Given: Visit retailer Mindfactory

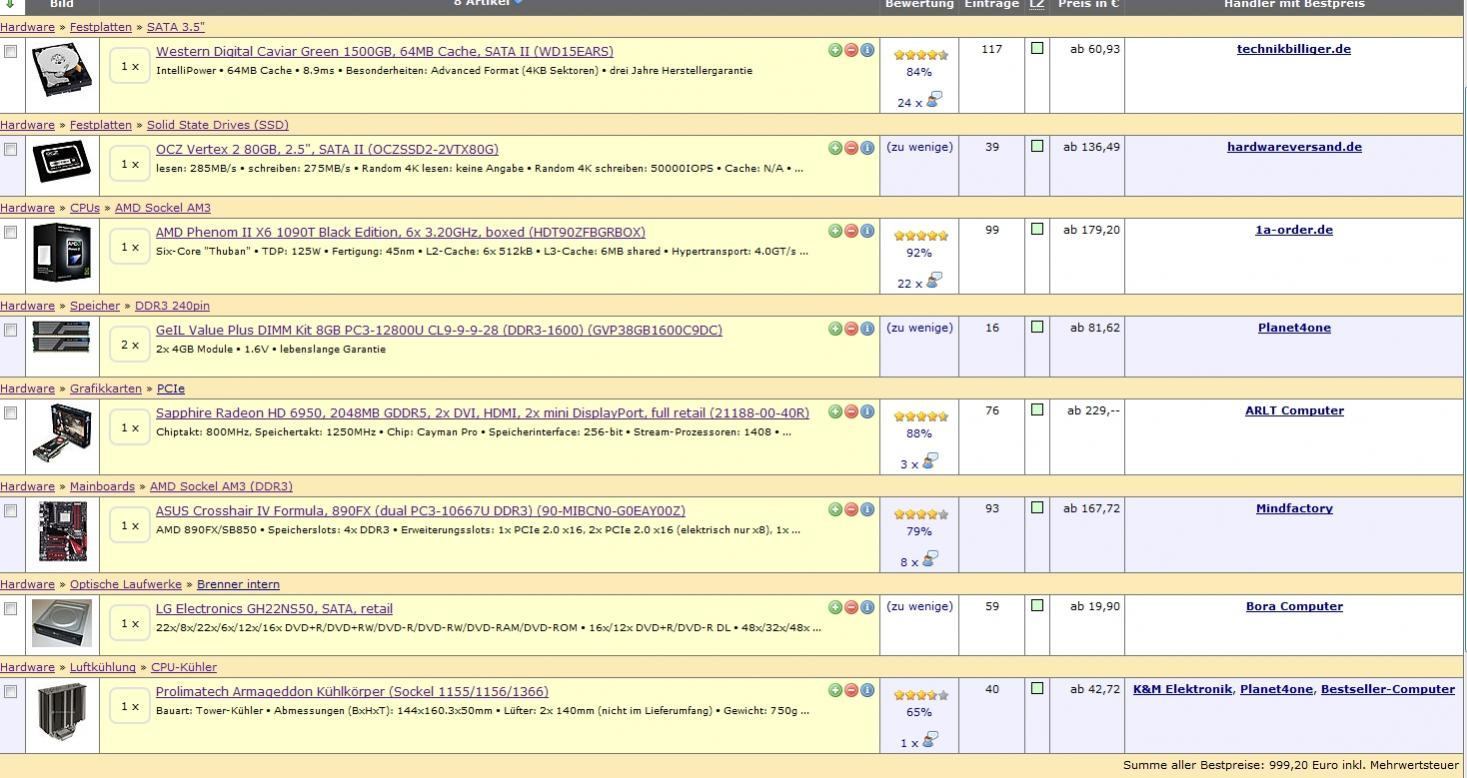Looking at the screenshot, I should [1294, 509].
